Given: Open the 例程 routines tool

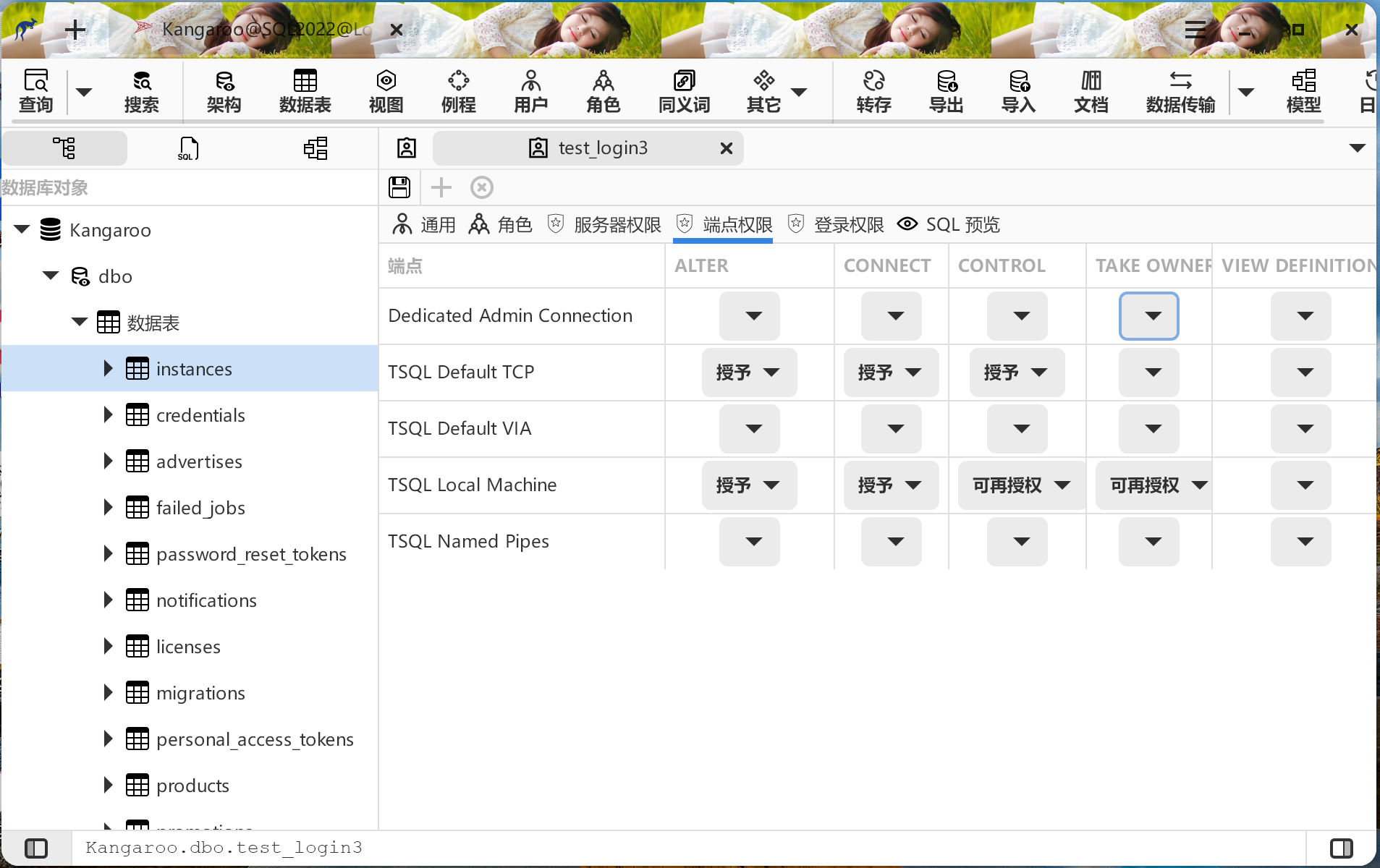Looking at the screenshot, I should tap(458, 91).
